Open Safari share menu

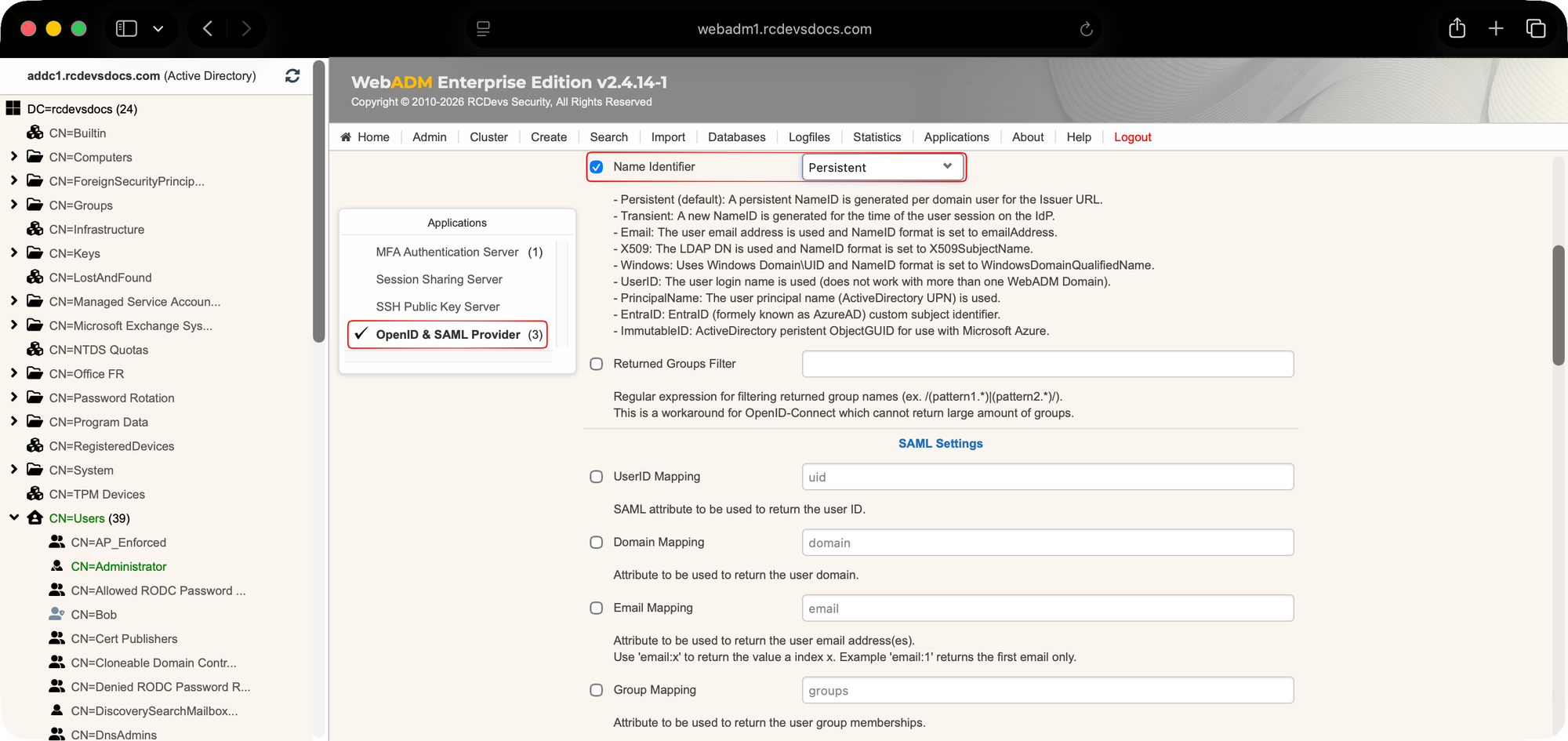point(1457,28)
